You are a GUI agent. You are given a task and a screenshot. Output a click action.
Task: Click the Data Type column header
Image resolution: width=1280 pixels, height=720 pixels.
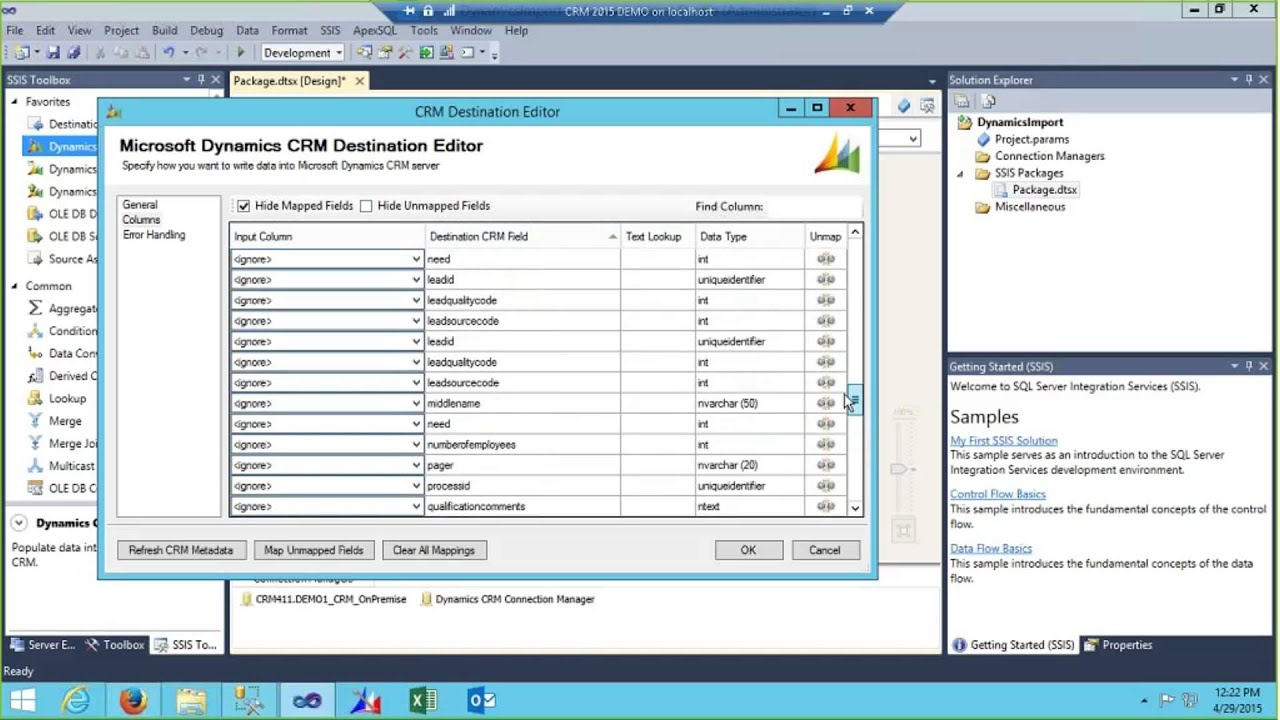pos(750,237)
